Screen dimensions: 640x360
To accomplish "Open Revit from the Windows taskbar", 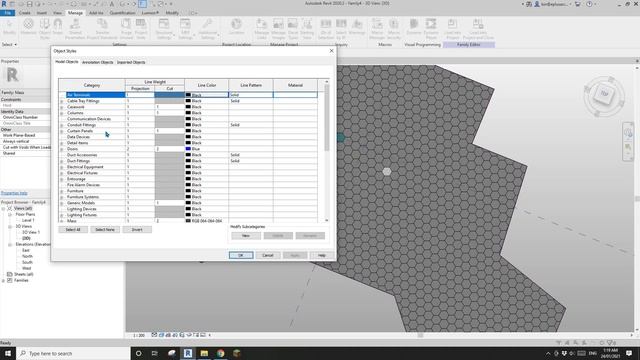I will click(x=188, y=353).
